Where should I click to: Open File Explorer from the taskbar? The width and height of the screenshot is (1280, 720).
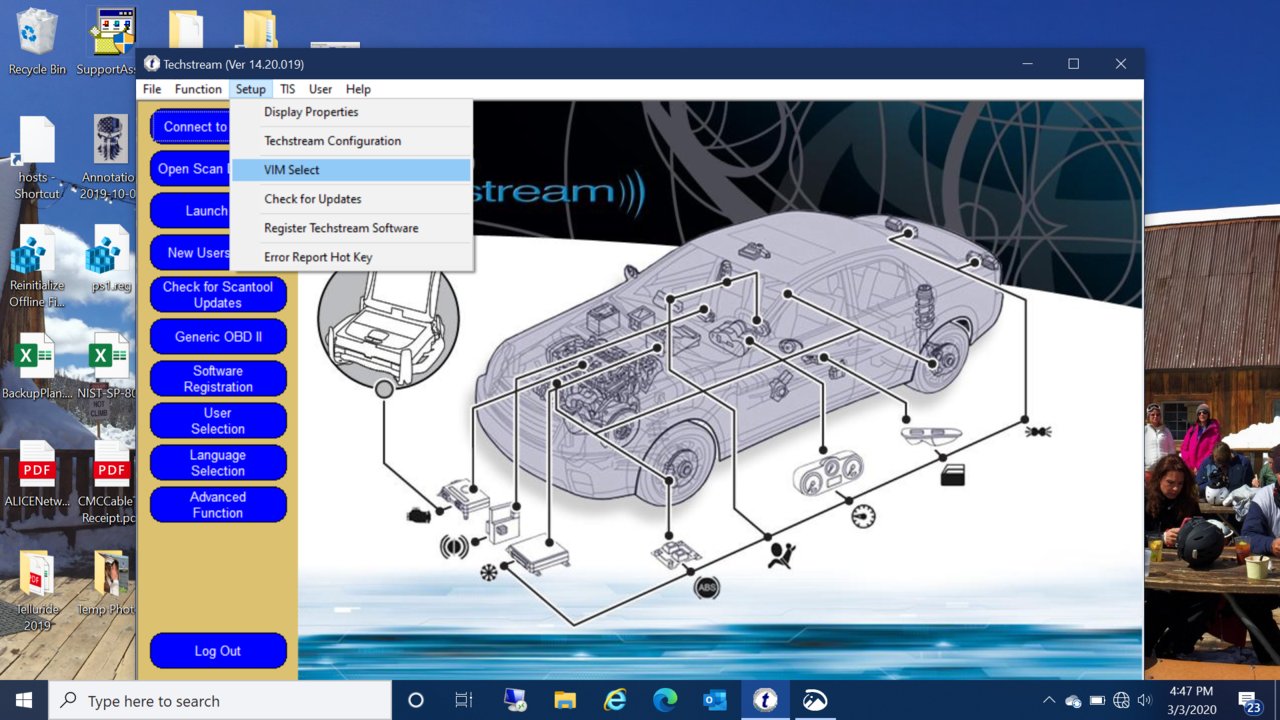click(565, 700)
